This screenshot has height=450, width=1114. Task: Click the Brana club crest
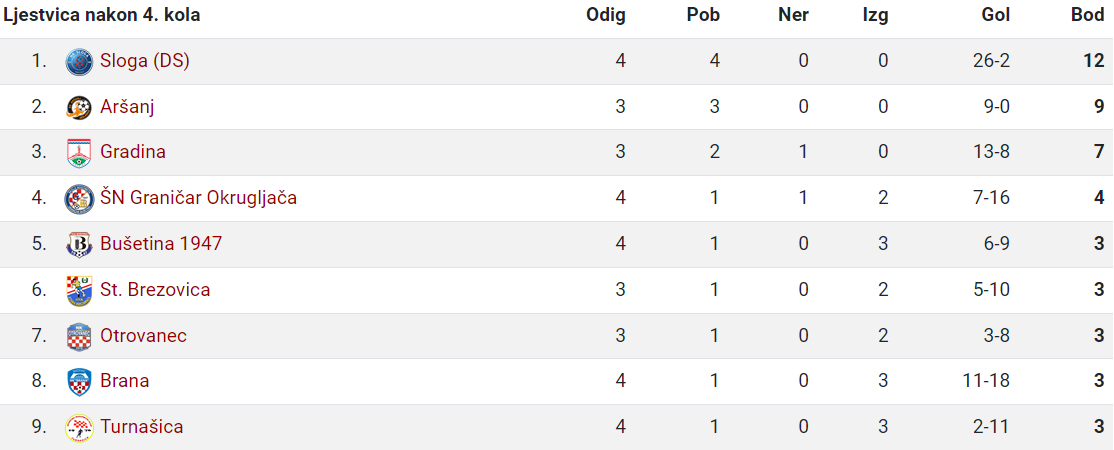[x=79, y=382]
